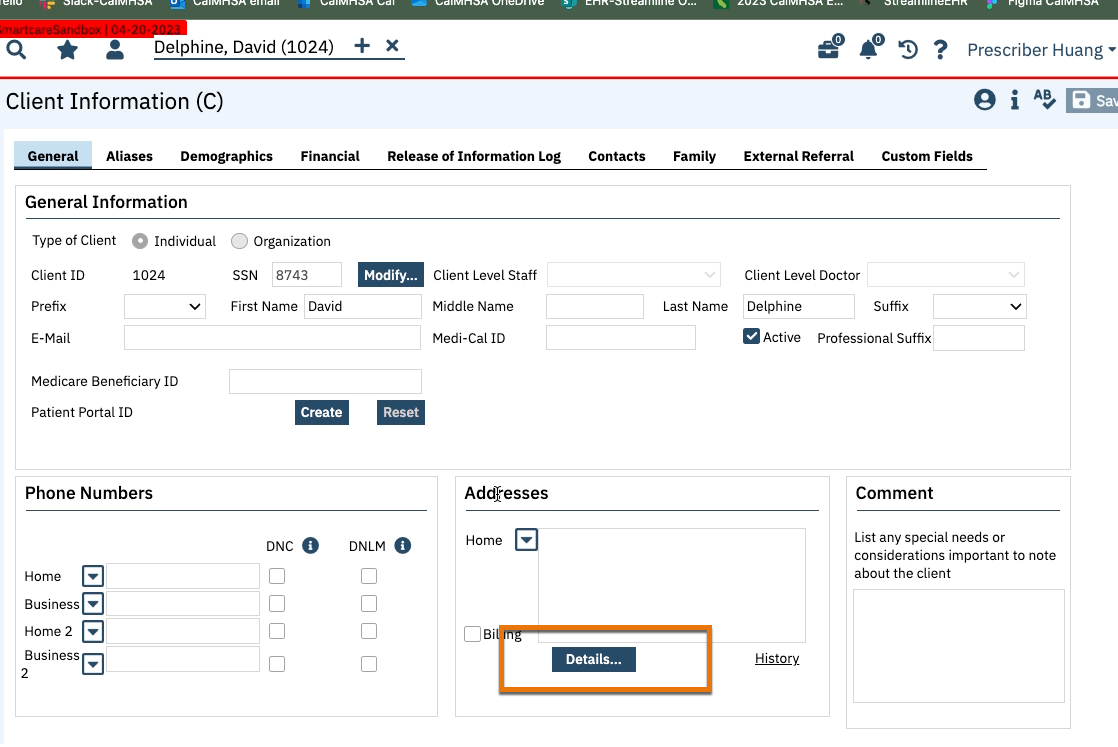Run the spell check icon
Image resolution: width=1118 pixels, height=747 pixels.
click(x=1044, y=99)
